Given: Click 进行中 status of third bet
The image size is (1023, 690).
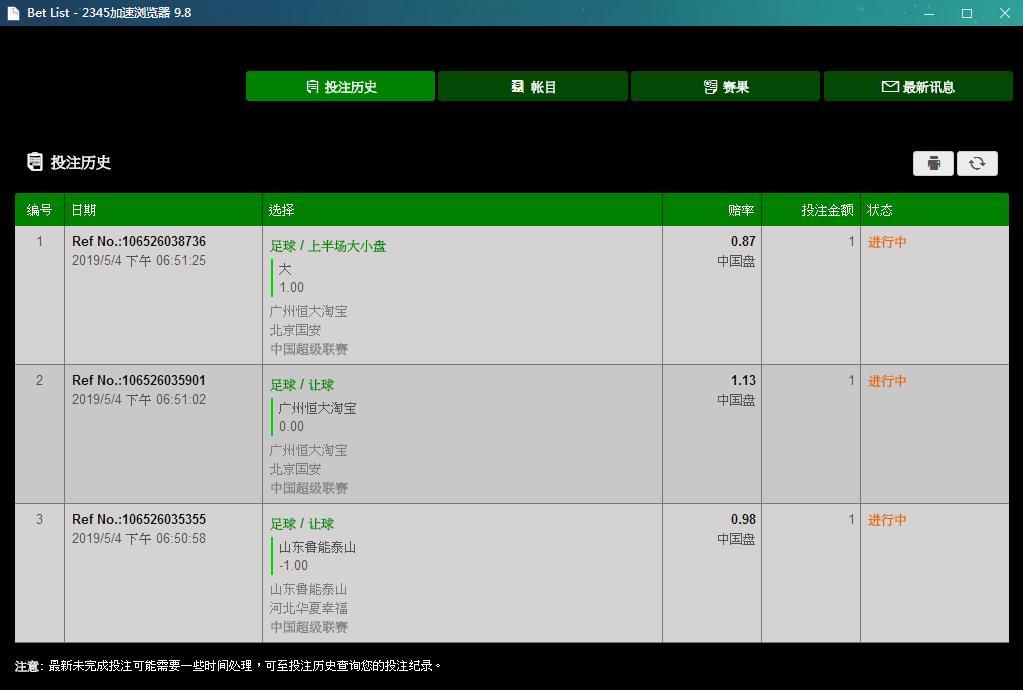Looking at the screenshot, I should click(887, 520).
